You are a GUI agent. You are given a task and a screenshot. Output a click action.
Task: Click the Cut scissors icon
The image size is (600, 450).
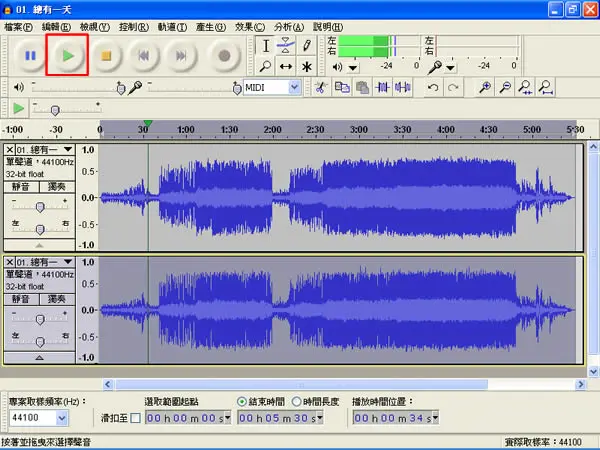click(x=320, y=87)
